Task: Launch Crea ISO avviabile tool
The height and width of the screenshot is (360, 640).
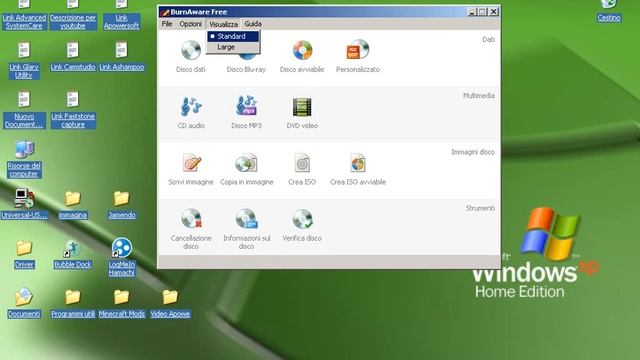Action: 358,169
